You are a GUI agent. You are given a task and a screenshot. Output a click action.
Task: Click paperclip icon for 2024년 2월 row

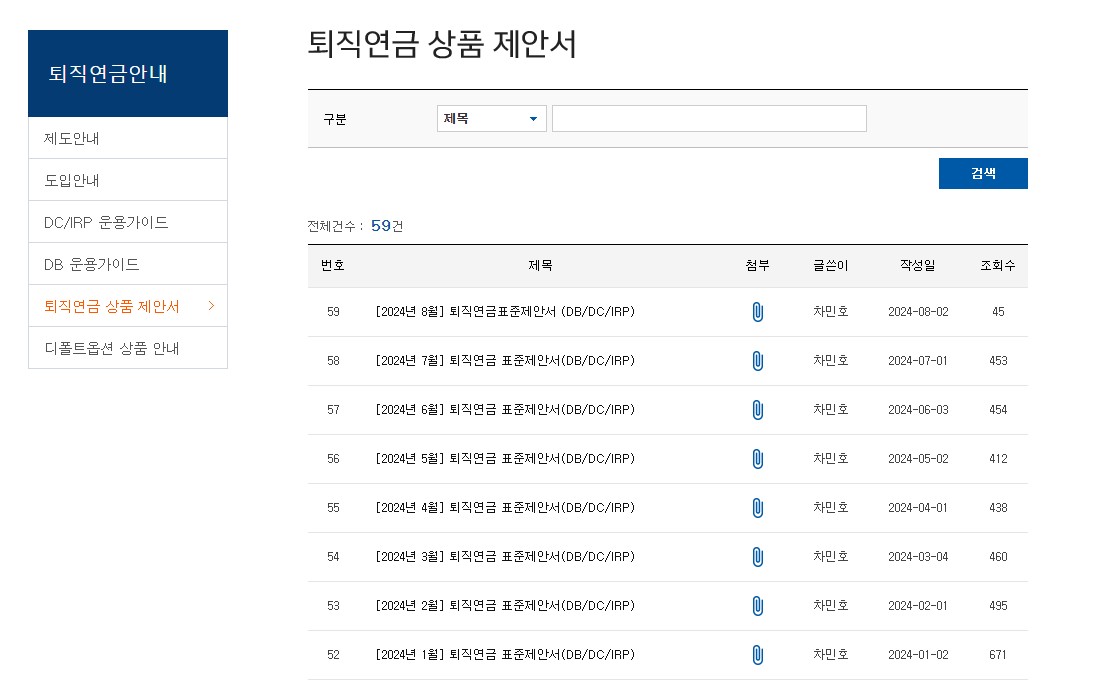pyautogui.click(x=757, y=606)
